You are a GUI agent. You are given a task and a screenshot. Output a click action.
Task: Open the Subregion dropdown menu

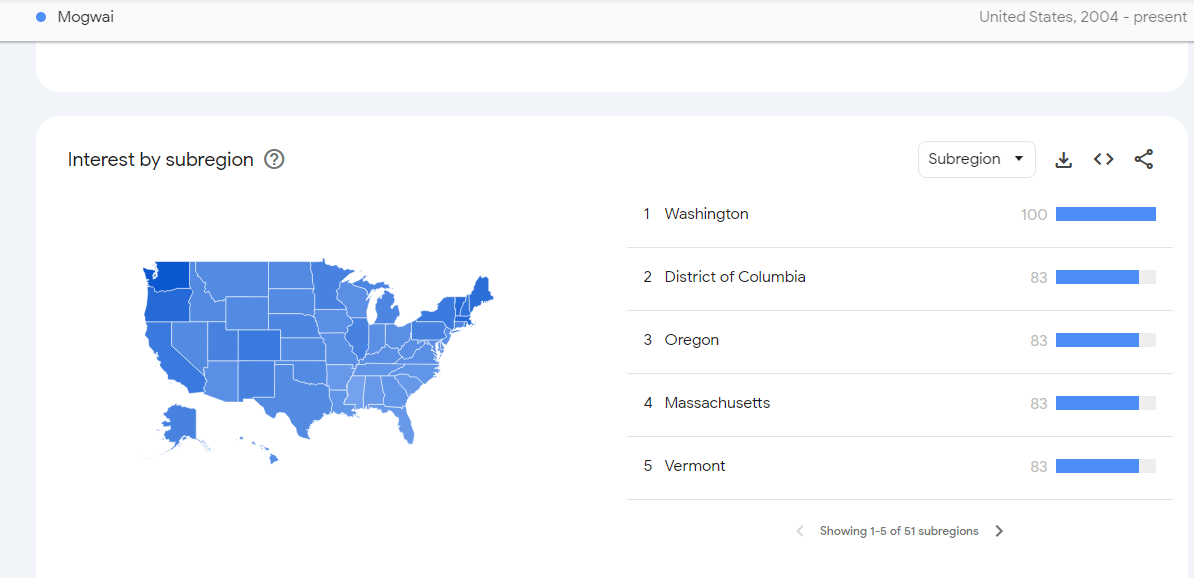(976, 159)
